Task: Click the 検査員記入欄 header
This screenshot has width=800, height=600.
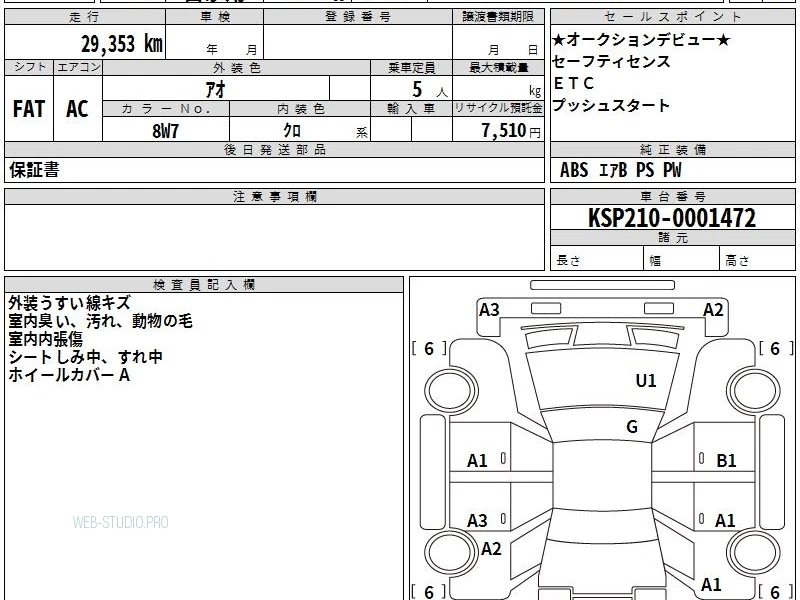Action: [204, 285]
